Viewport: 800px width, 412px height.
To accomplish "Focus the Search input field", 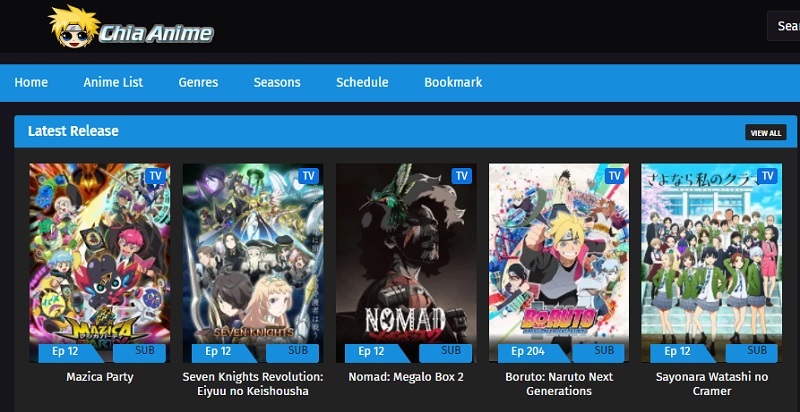I will coord(784,25).
